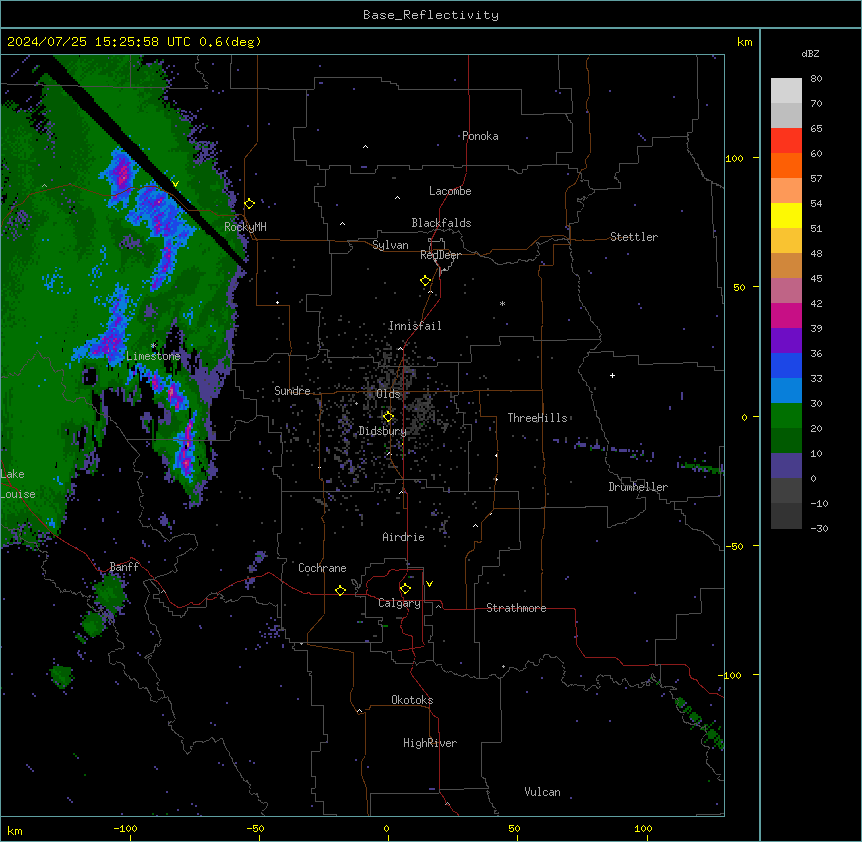862x842 pixels.
Task: Select the light orange 57-54 dBZ swatch
Action: (x=786, y=191)
